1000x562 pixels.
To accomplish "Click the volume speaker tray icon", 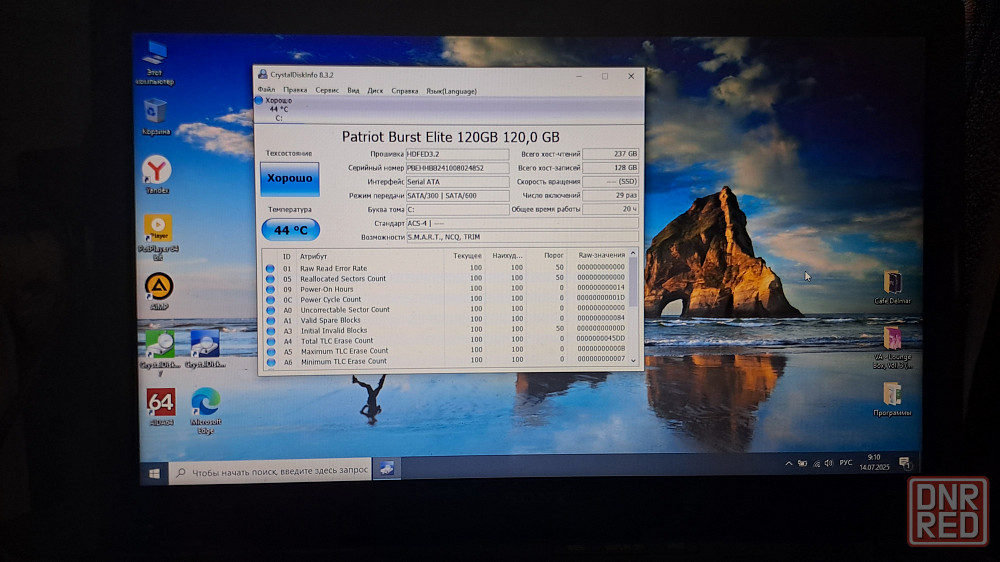I will pos(828,463).
